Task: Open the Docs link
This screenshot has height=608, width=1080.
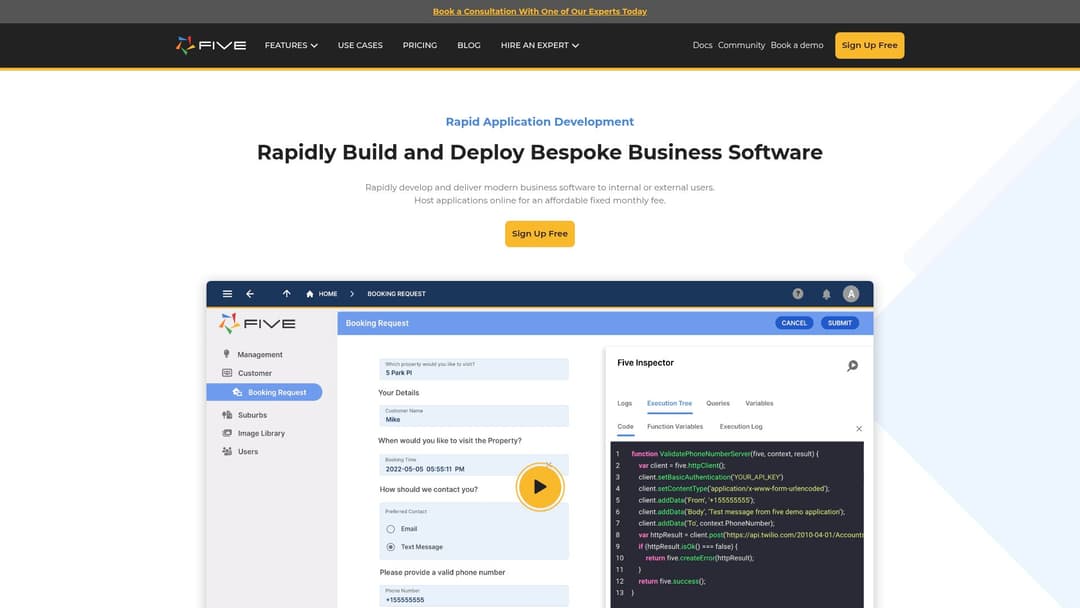Action: point(703,45)
